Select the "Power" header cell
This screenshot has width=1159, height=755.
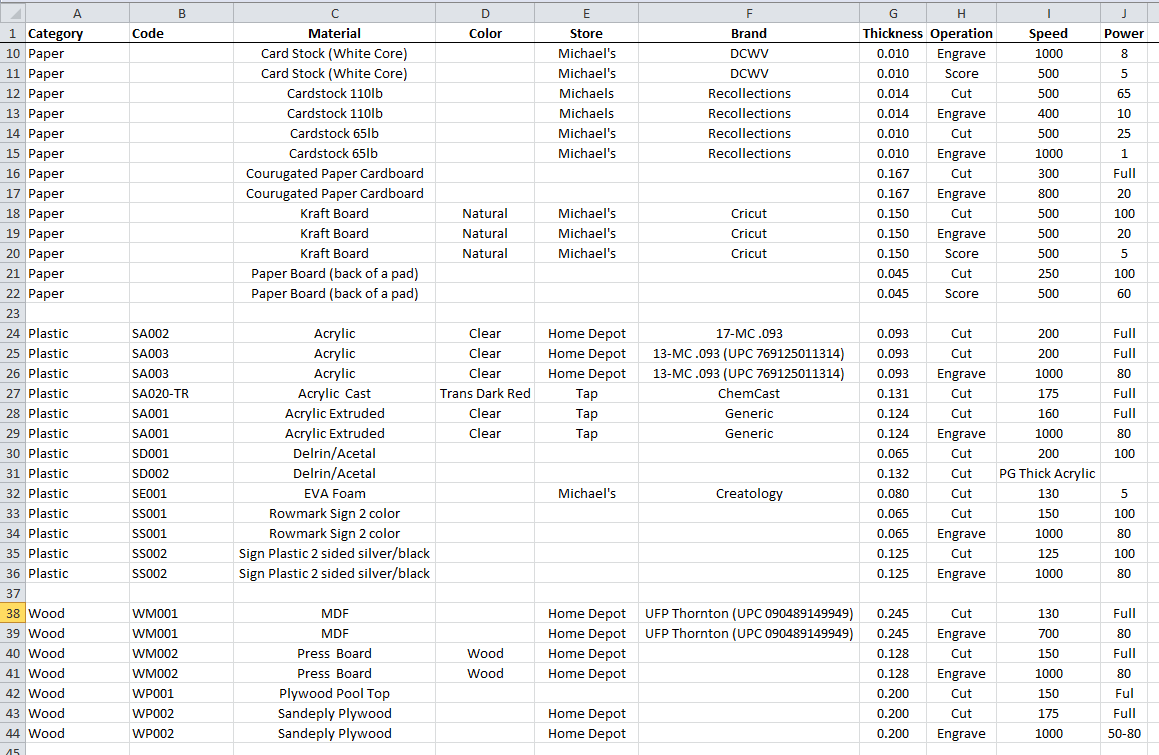(1124, 33)
